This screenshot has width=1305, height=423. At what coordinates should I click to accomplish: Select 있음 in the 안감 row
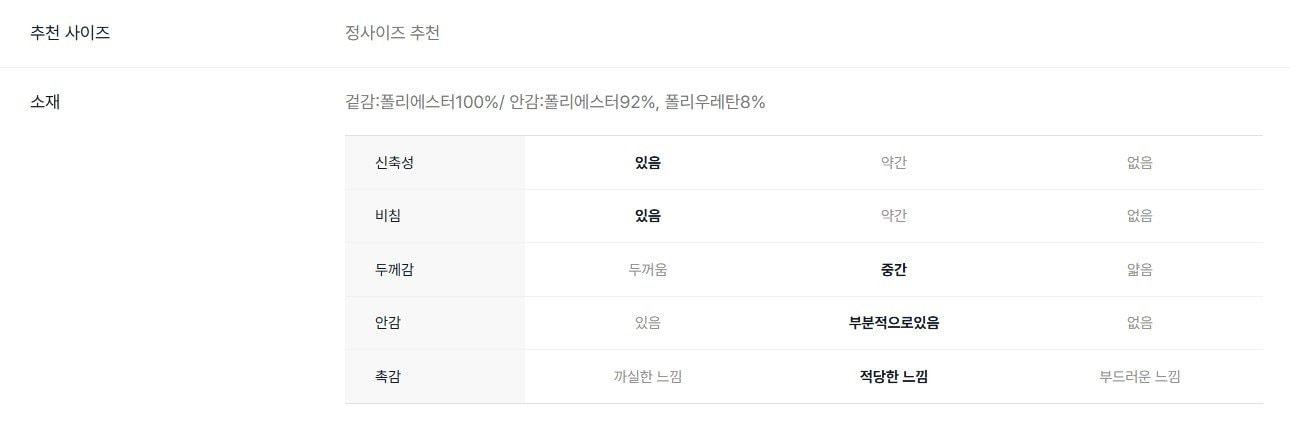click(647, 323)
